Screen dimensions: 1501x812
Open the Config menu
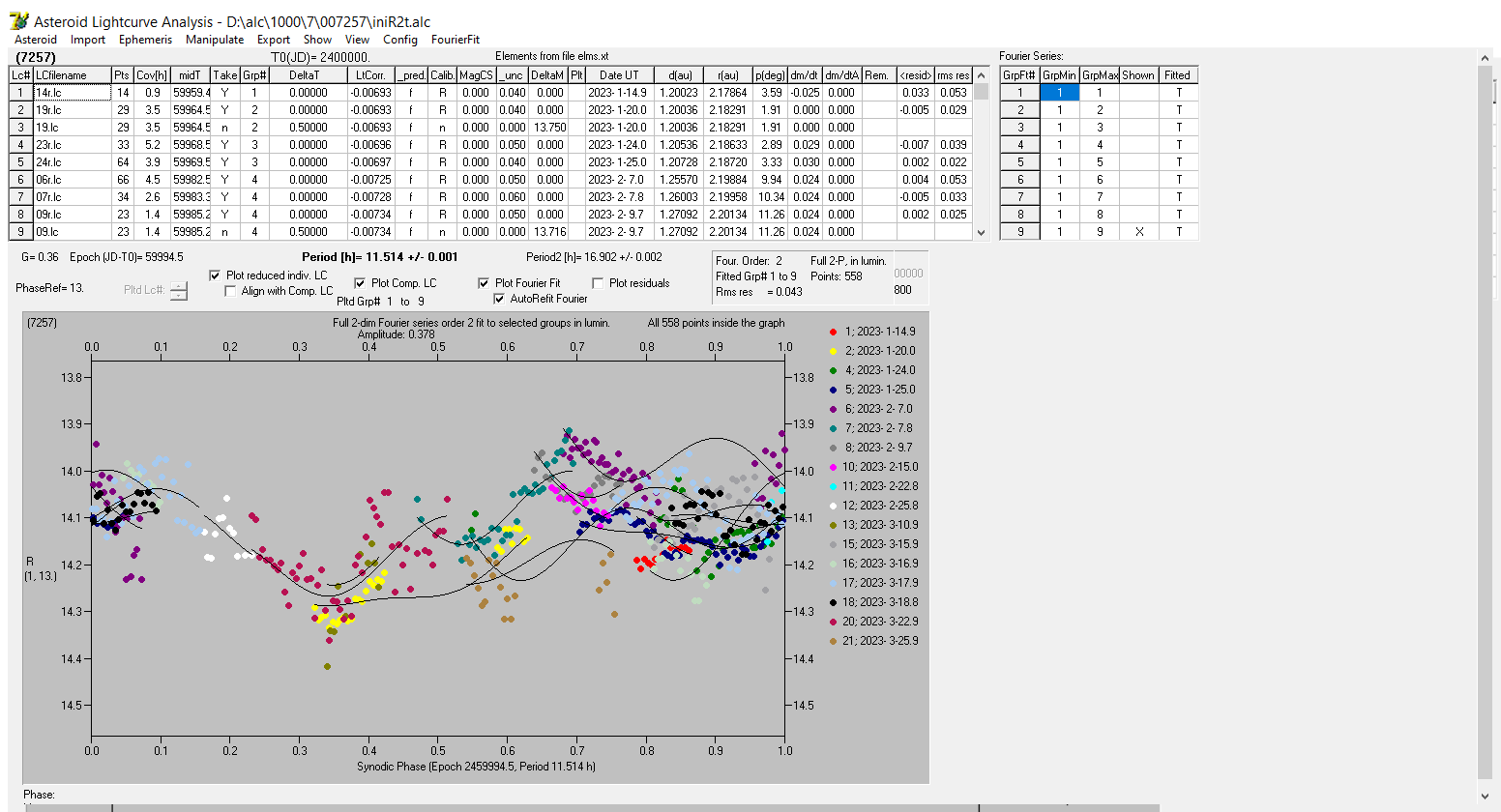point(400,40)
